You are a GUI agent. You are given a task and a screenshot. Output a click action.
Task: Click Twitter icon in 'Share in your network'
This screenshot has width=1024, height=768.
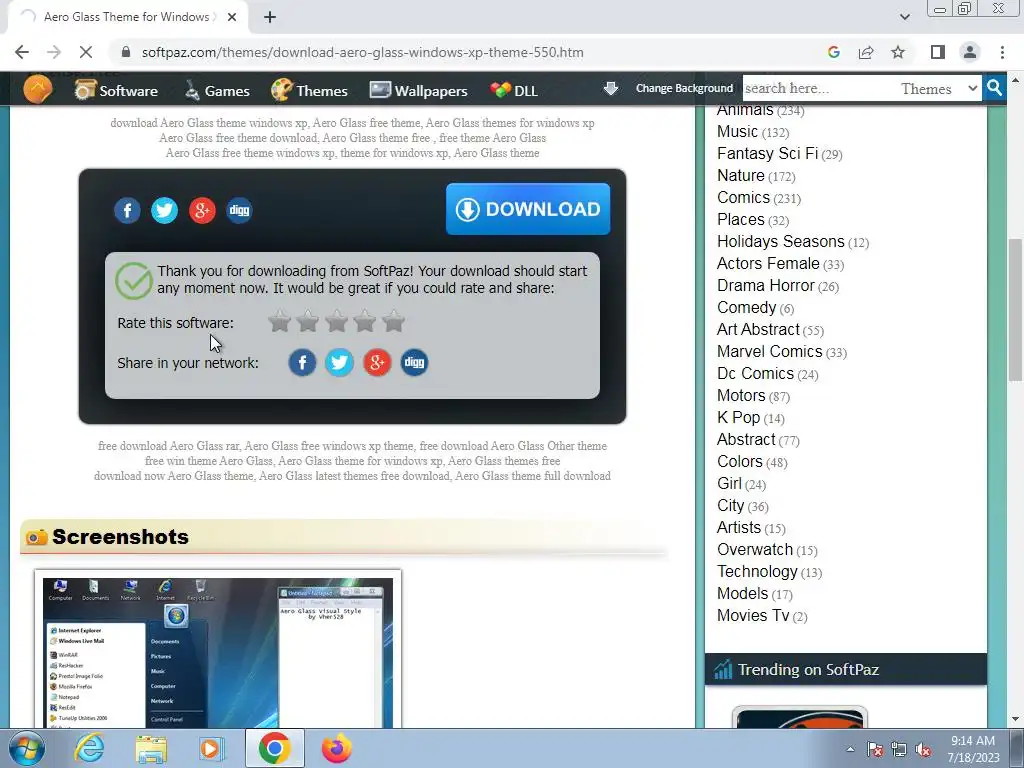coord(340,362)
